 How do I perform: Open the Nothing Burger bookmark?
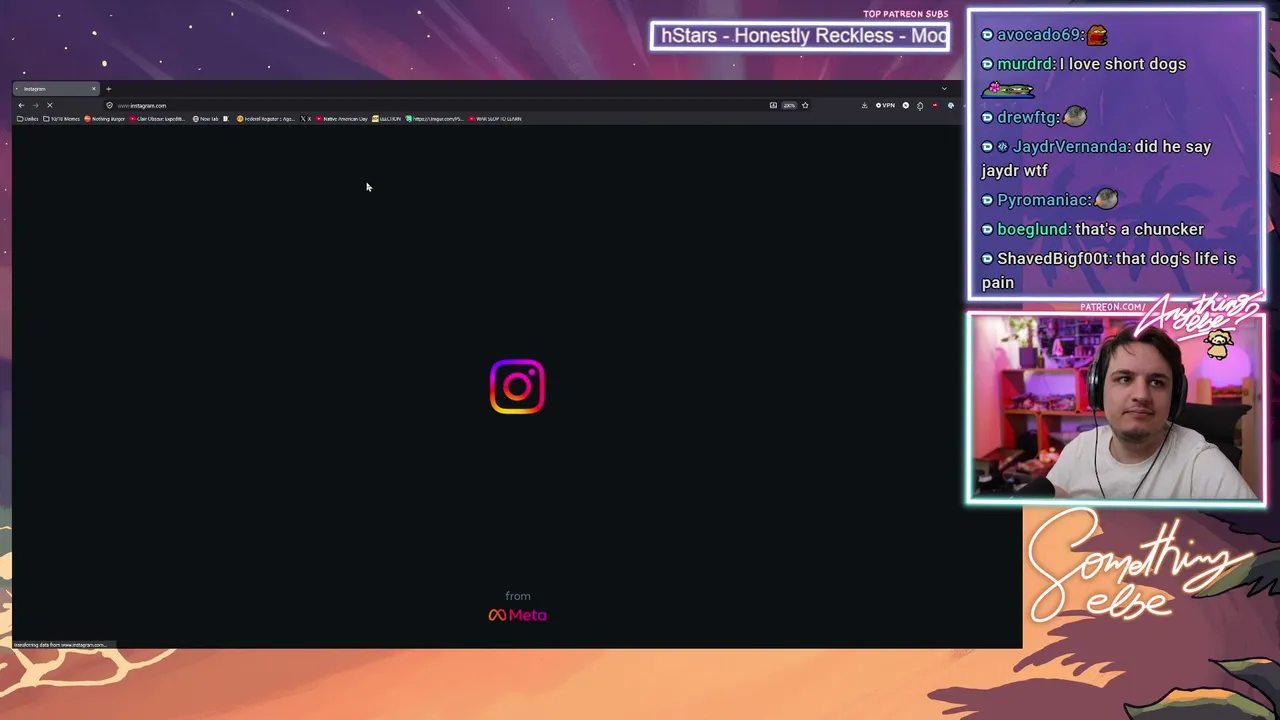coord(105,119)
